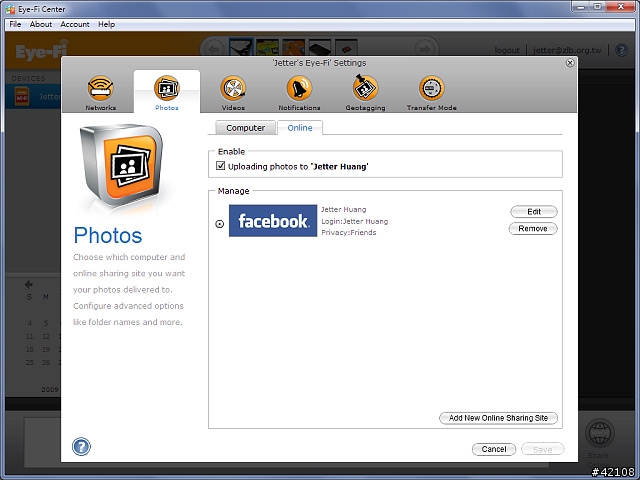The height and width of the screenshot is (480, 640).
Task: Click the Eye-Fi logo in header
Action: (41, 51)
